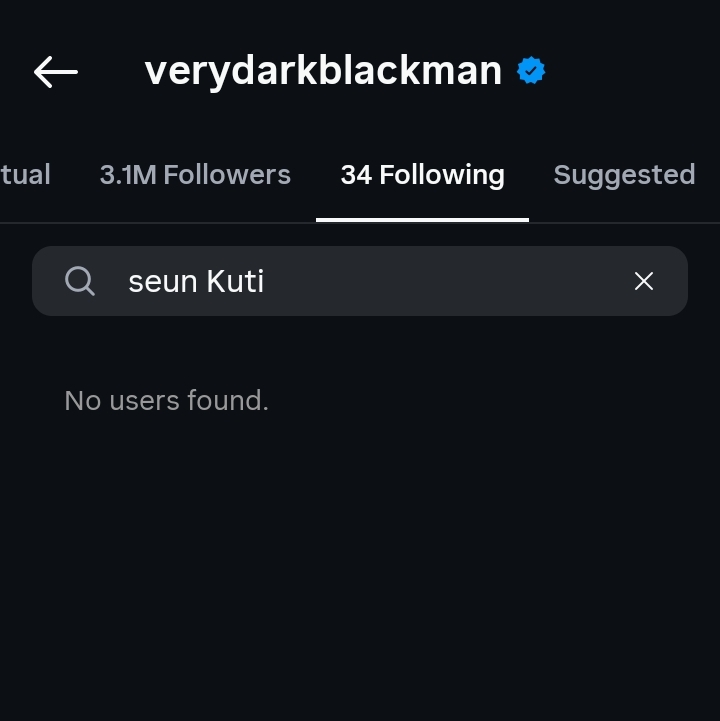This screenshot has width=720, height=721.
Task: Click the verydarkblackman username title
Action: [x=323, y=72]
